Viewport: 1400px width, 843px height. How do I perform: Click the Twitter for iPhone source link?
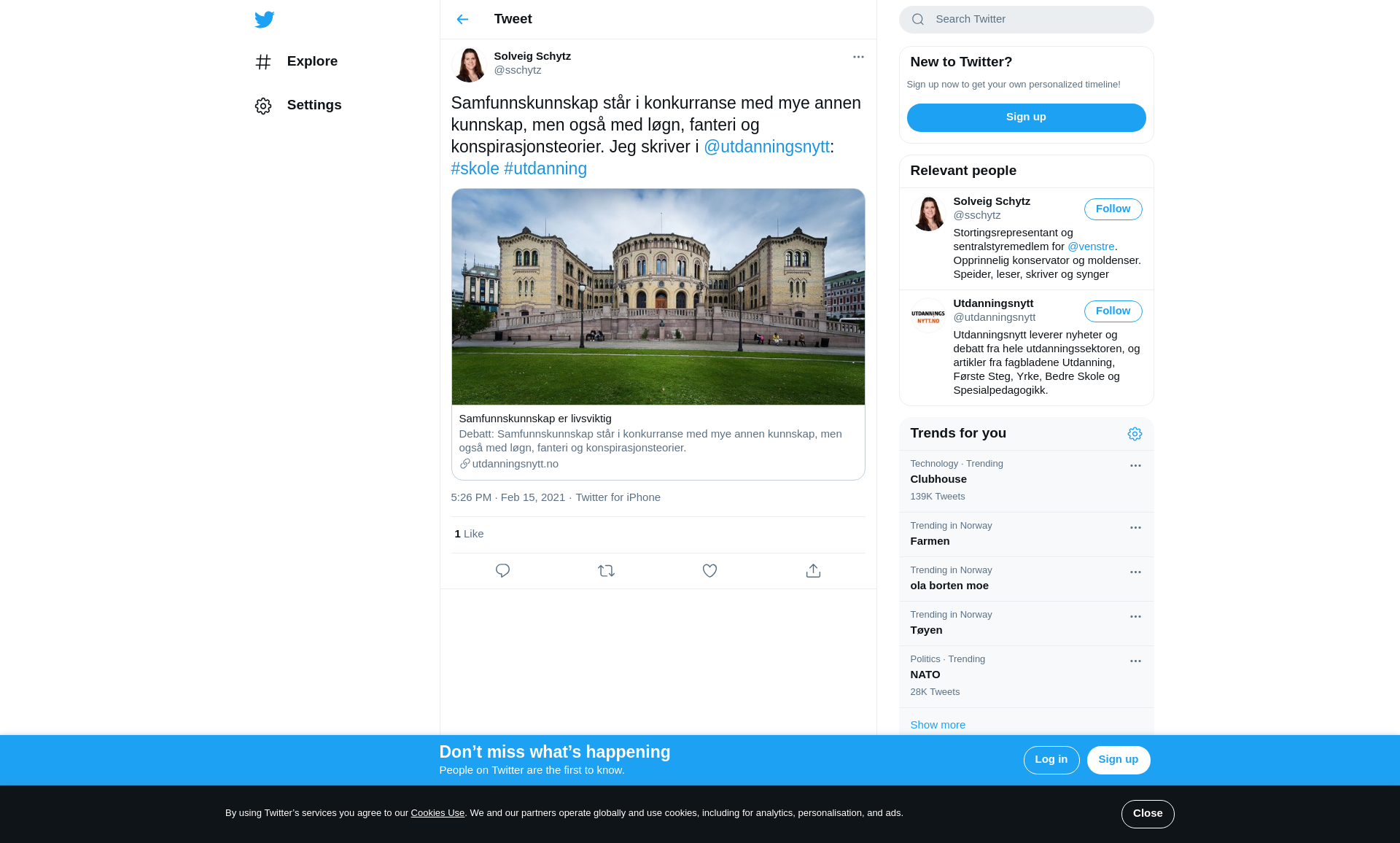pos(618,497)
